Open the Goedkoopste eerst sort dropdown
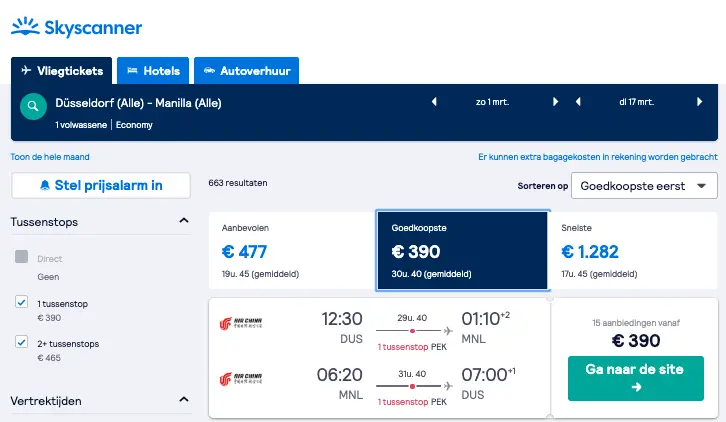 (x=644, y=186)
